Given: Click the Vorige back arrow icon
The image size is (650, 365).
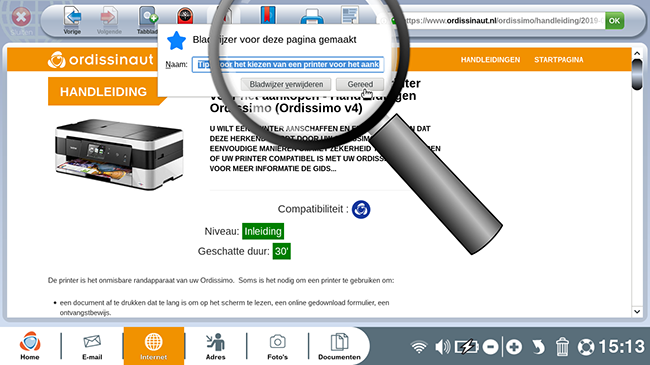Looking at the screenshot, I should 72,17.
